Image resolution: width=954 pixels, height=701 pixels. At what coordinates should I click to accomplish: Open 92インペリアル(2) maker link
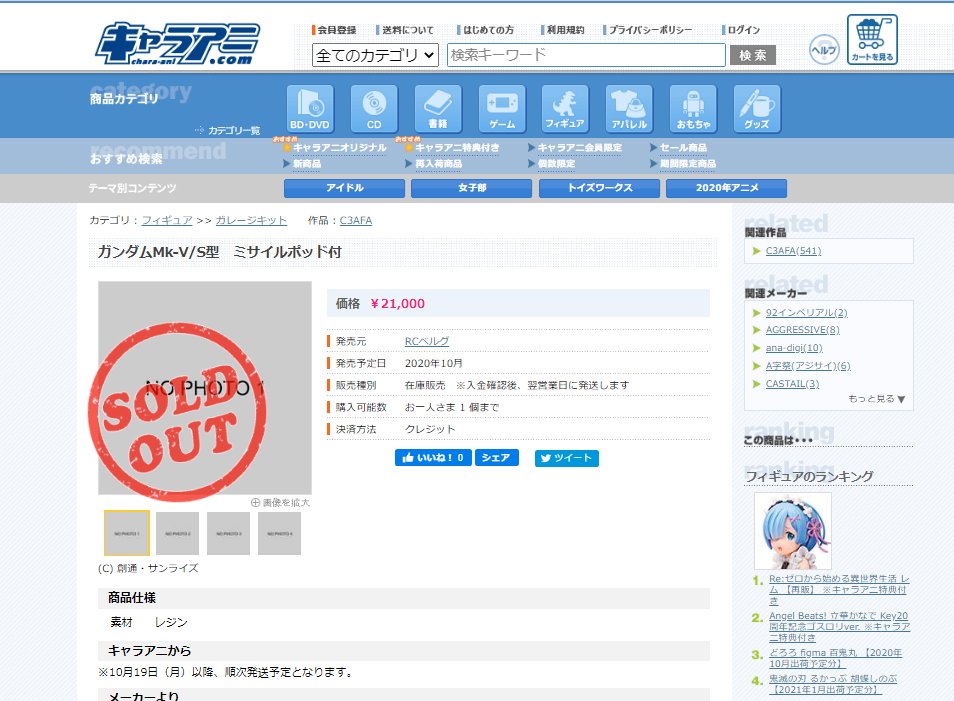[806, 312]
